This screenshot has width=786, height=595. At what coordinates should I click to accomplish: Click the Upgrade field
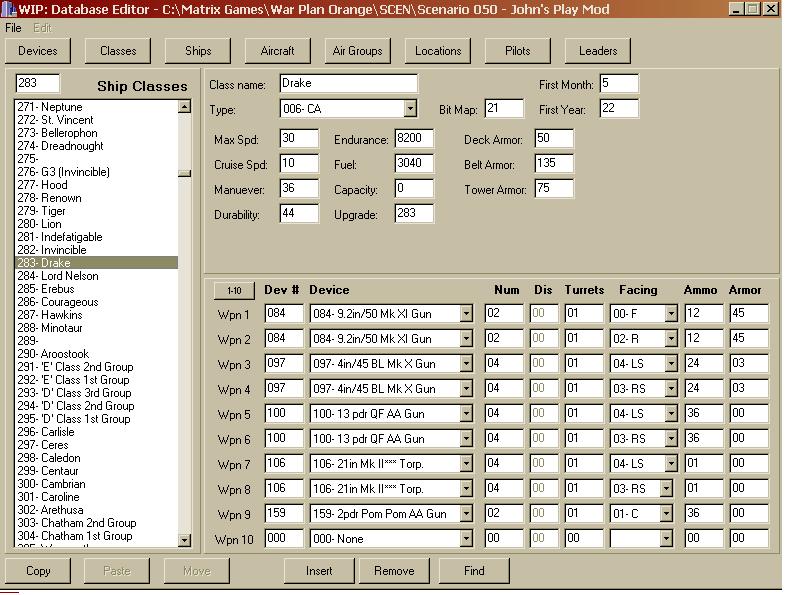pos(414,214)
